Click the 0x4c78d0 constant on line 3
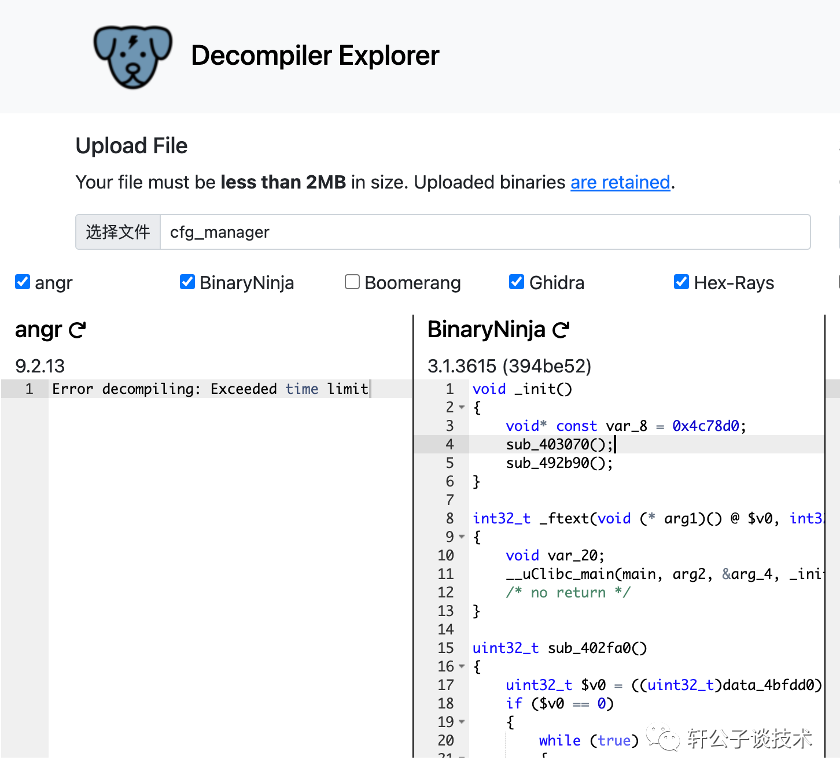Viewport: 840px width, 776px height. click(x=706, y=426)
